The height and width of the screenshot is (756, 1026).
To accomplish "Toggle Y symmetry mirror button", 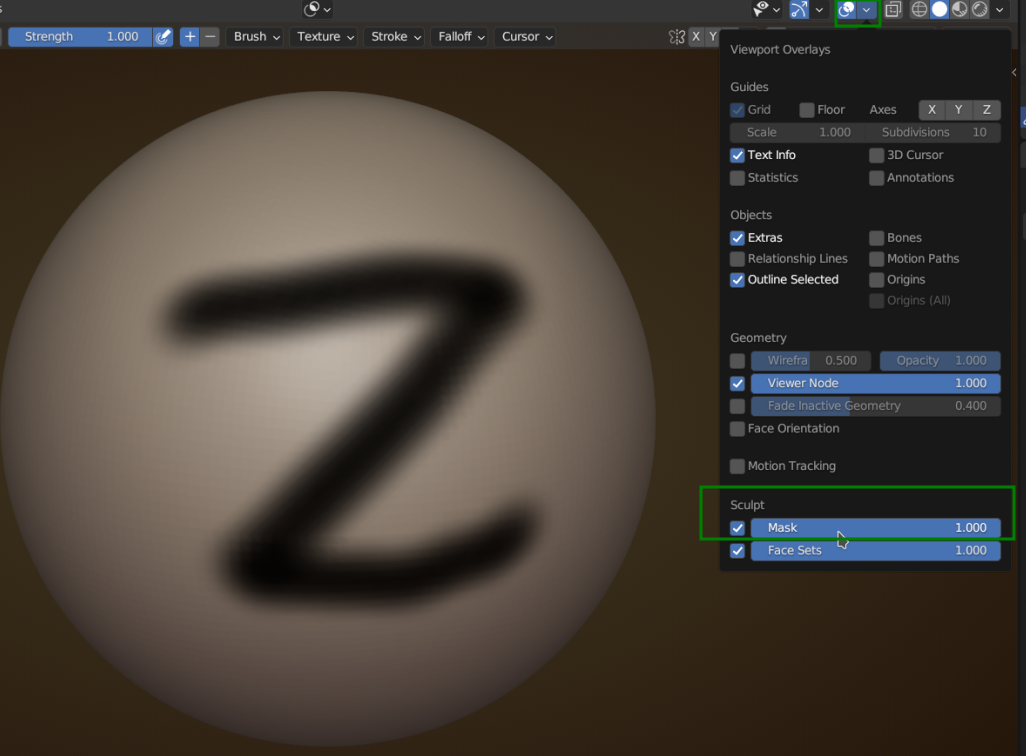I will 713,37.
